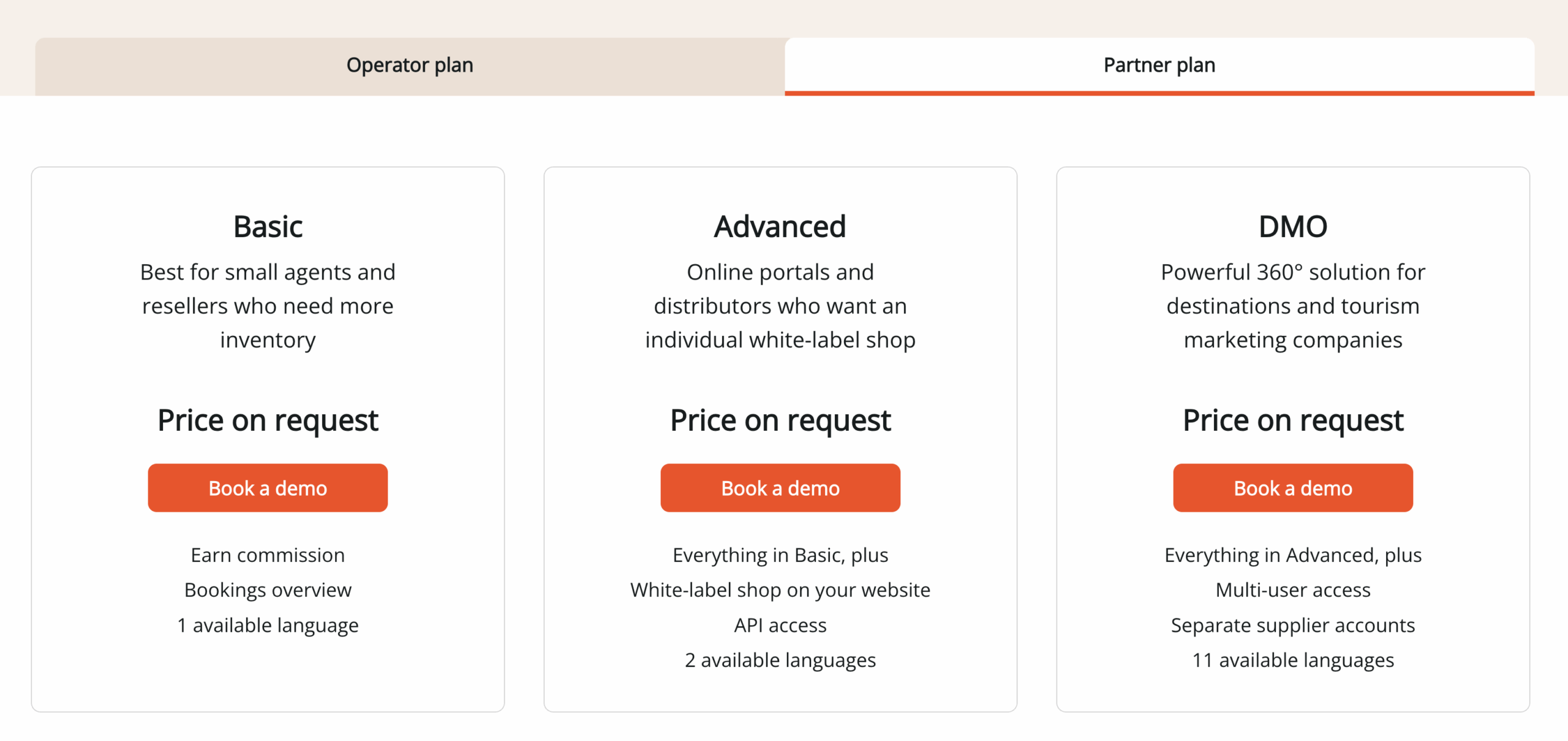Click 'Multi-user access' under DMO
1568x741 pixels.
click(x=1292, y=590)
